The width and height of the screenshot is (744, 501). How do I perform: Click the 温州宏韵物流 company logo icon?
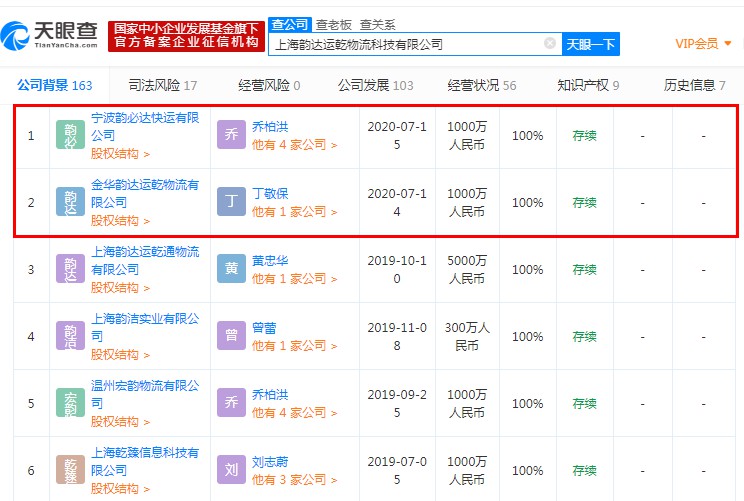click(70, 402)
